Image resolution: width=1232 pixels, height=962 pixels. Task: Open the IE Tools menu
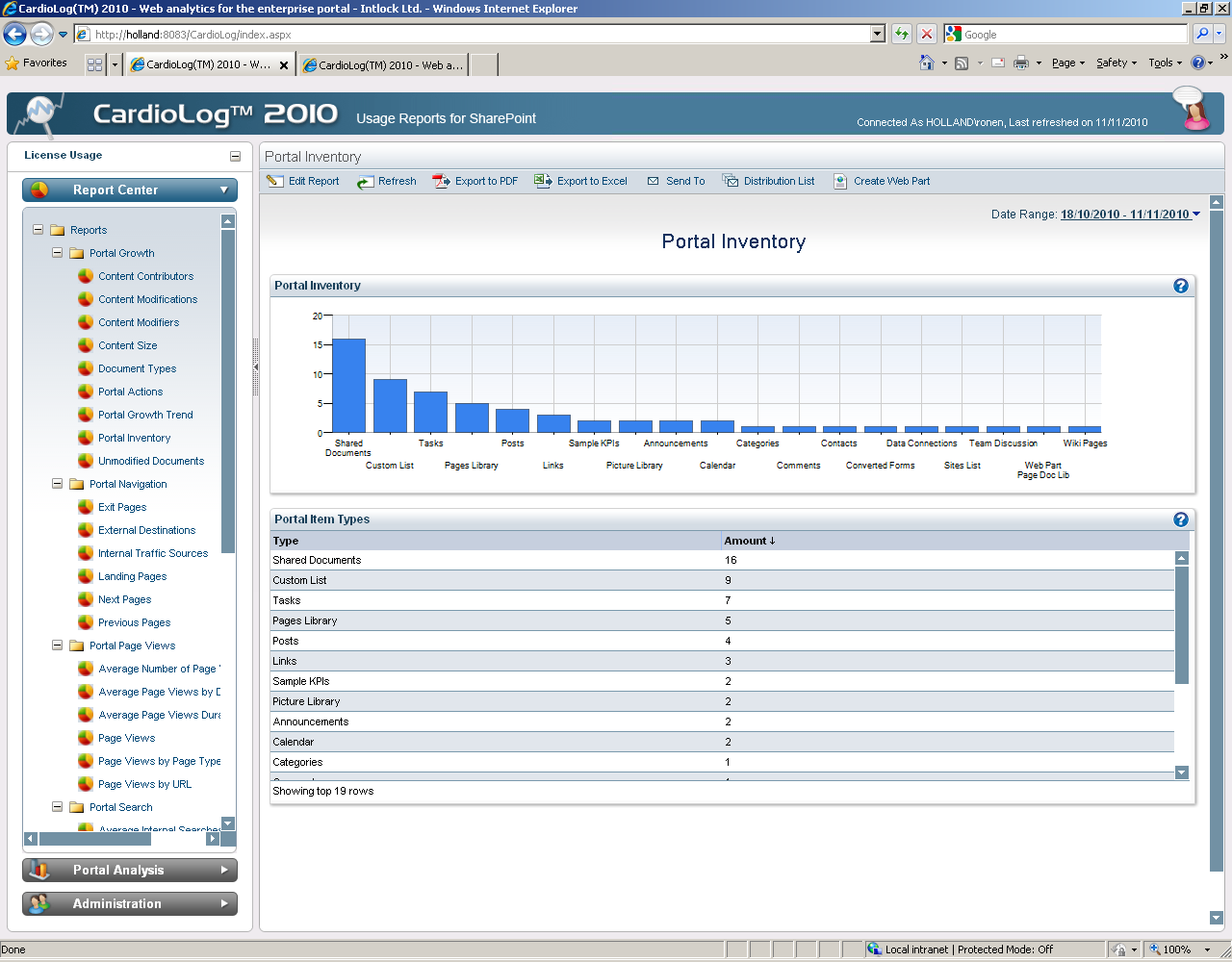pyautogui.click(x=1165, y=63)
